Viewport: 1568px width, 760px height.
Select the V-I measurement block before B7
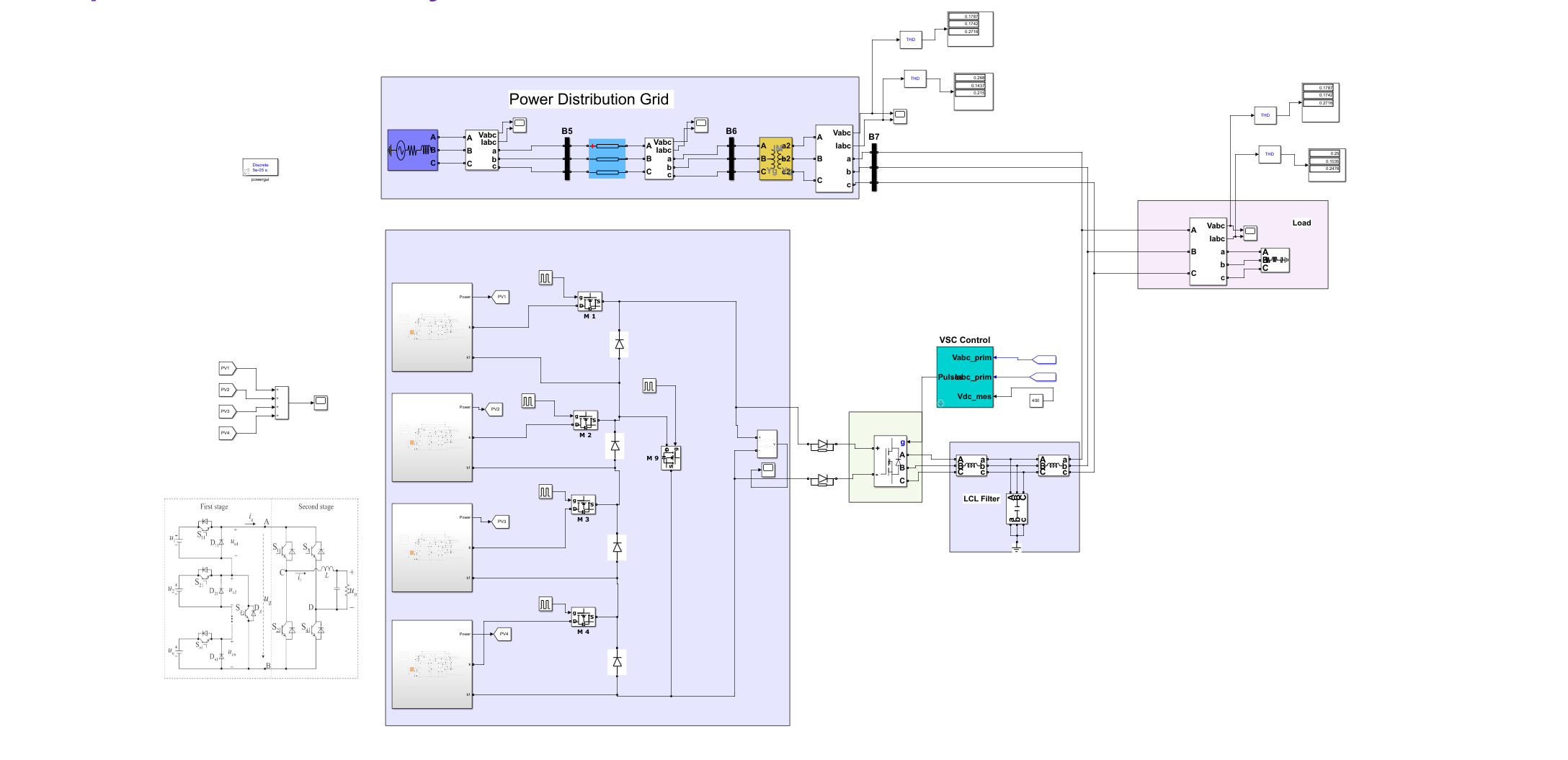point(834,158)
